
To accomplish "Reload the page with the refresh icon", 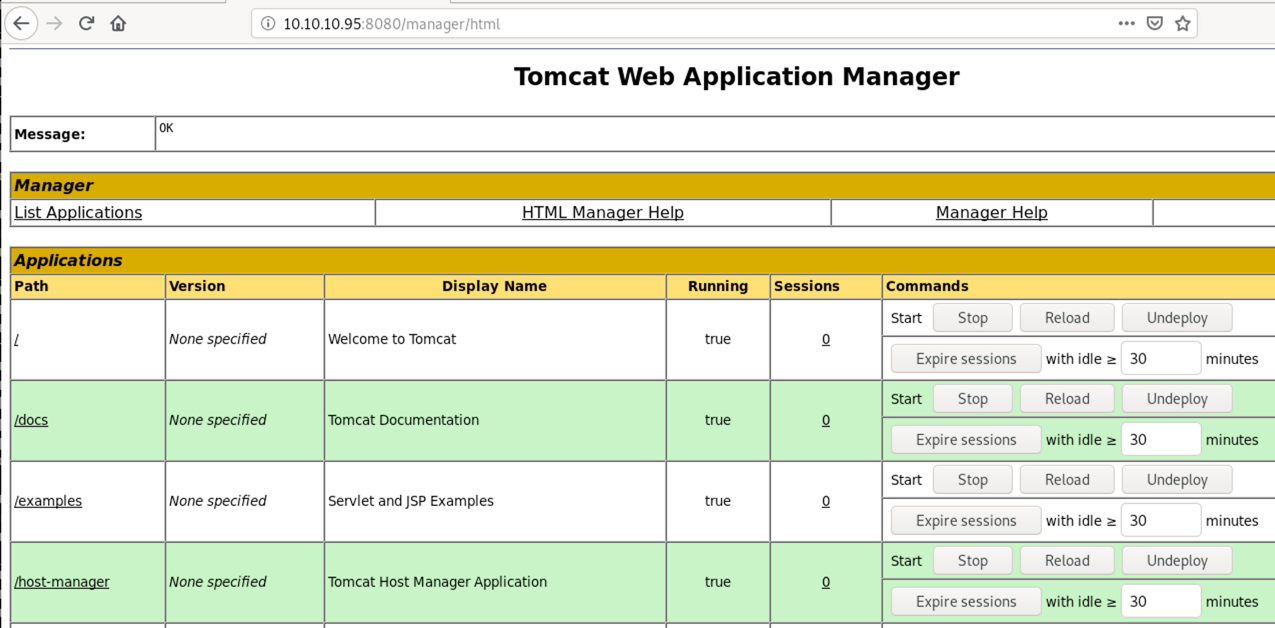I will click(x=86, y=22).
